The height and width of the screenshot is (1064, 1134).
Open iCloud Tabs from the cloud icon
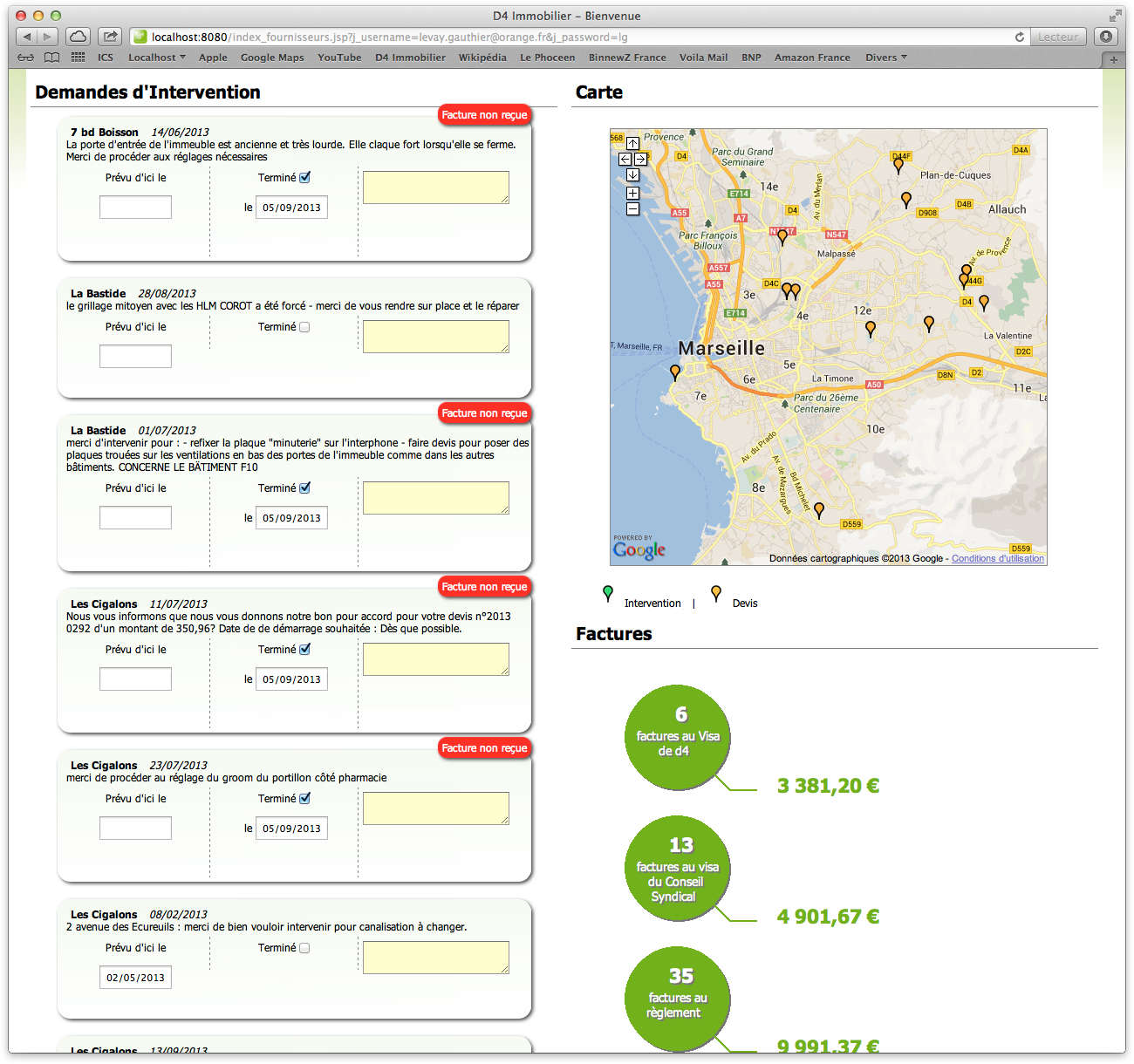click(79, 37)
